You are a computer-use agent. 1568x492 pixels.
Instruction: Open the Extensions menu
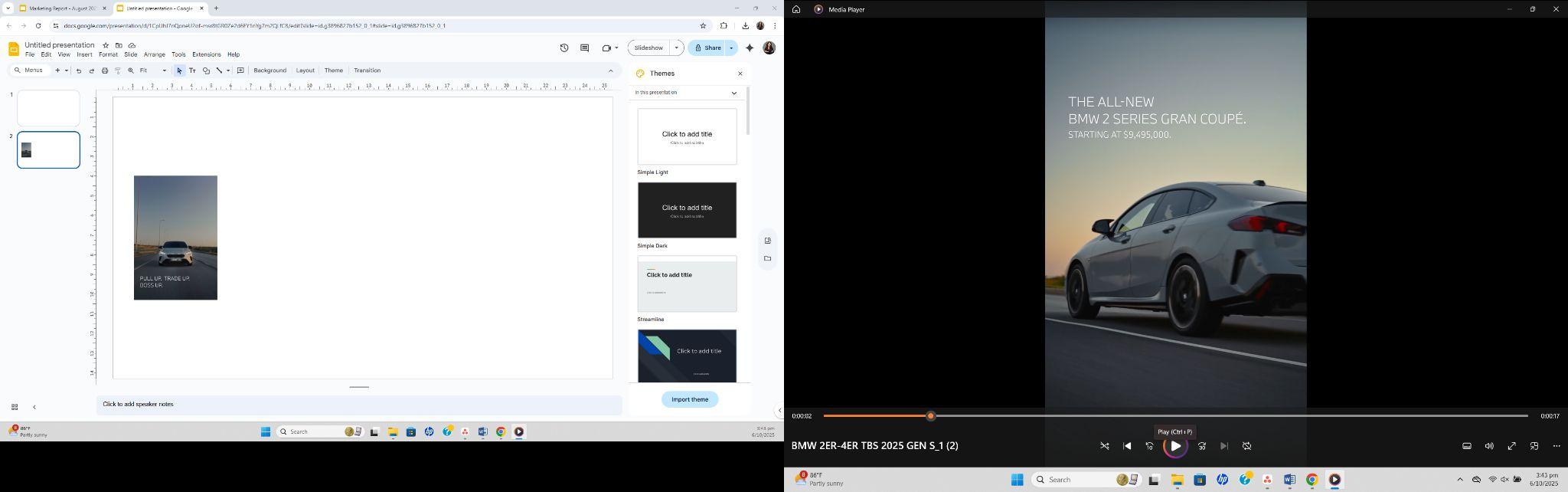tap(206, 54)
